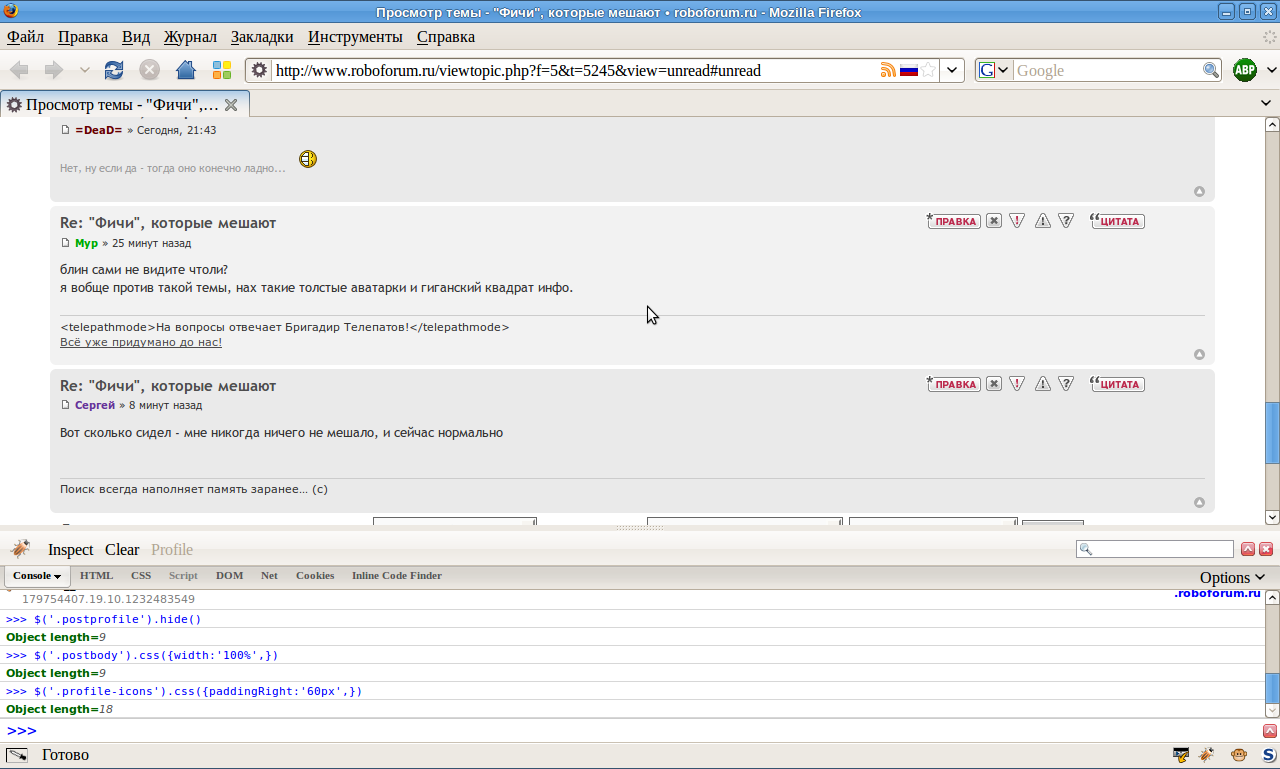Click the Adblock Plus ABP icon

tap(1244, 70)
